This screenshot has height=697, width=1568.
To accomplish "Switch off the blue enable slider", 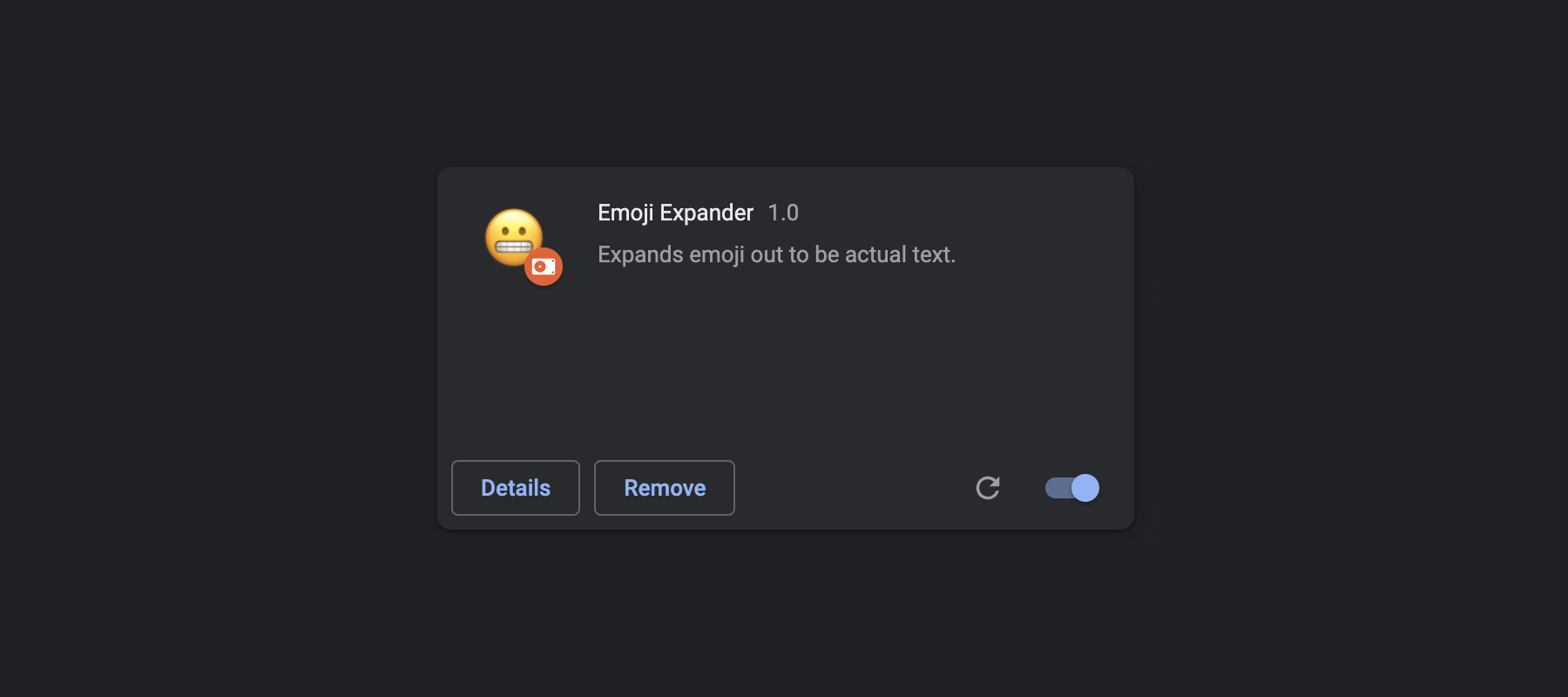I will click(1072, 488).
